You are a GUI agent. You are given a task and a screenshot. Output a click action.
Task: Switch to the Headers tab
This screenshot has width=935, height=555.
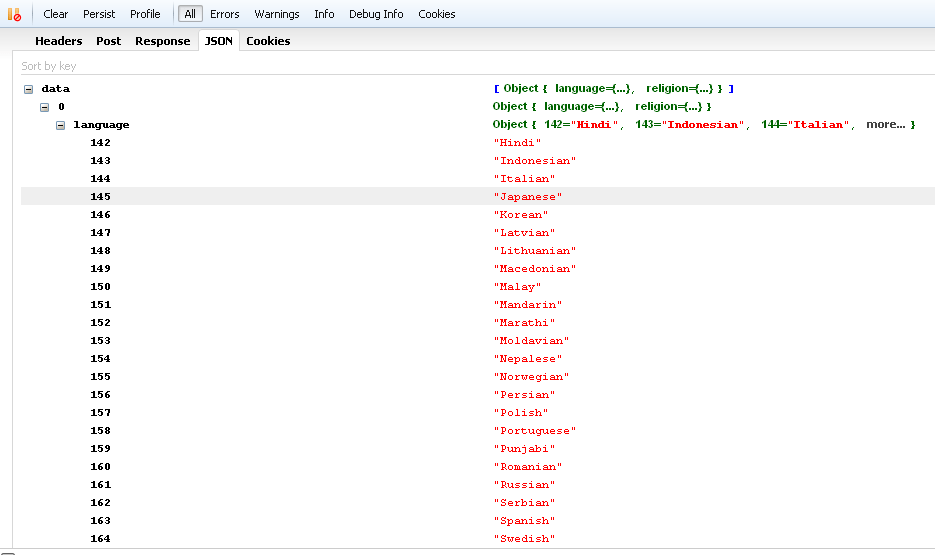coord(58,41)
